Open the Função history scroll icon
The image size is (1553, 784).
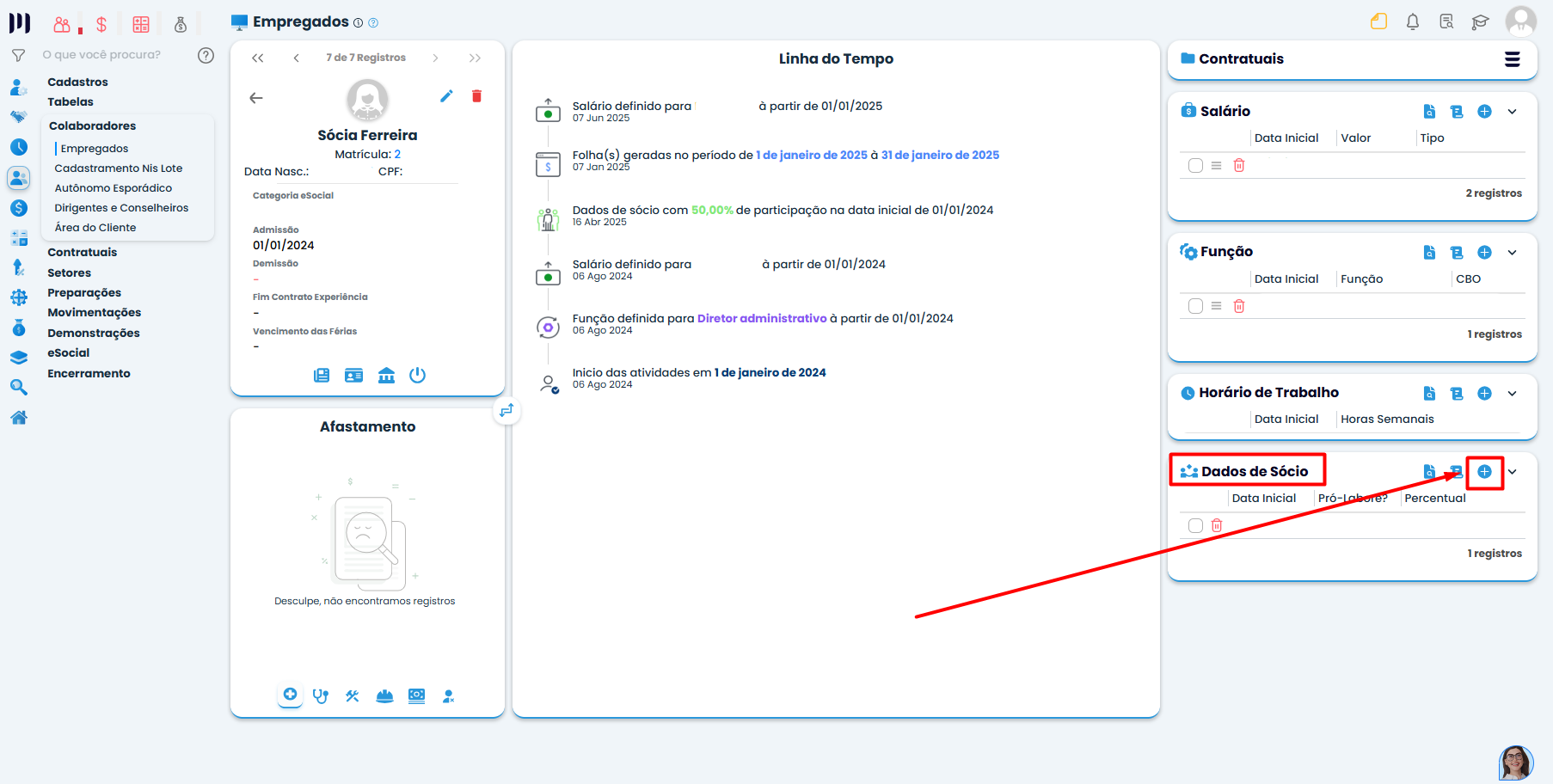1457,252
